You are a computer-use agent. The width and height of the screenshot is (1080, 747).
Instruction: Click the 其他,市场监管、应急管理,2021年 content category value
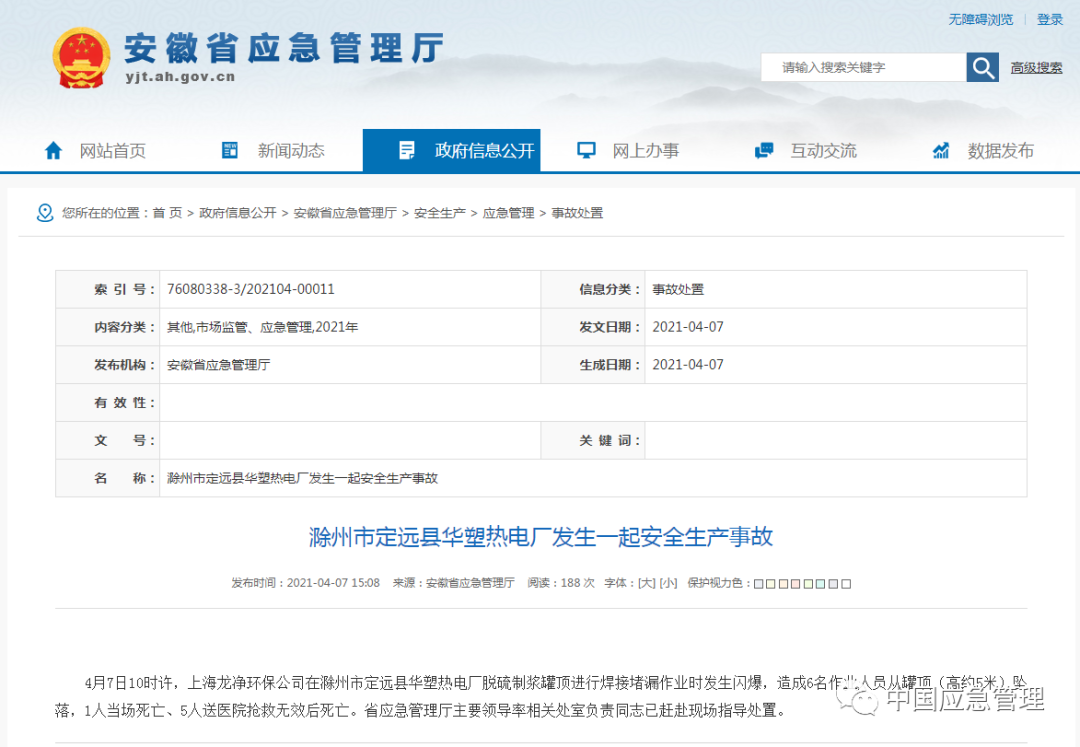(262, 327)
